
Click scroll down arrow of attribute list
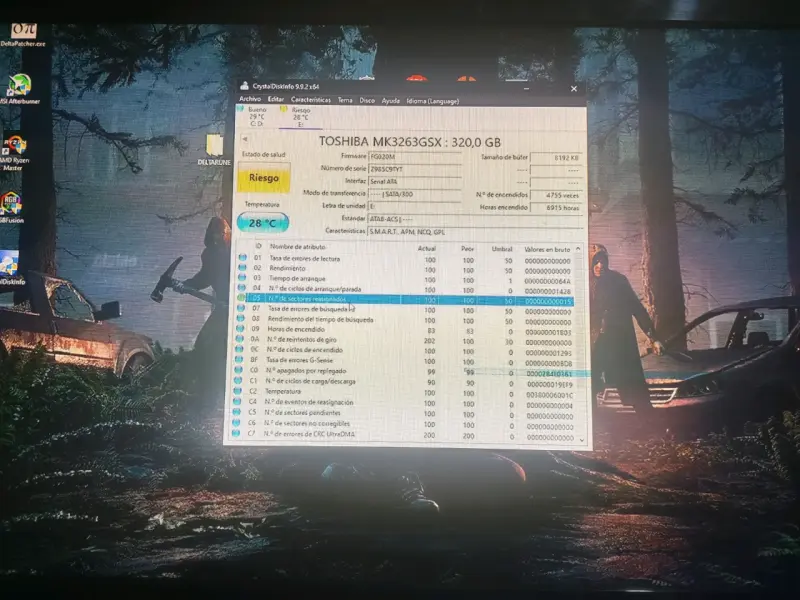[581, 439]
